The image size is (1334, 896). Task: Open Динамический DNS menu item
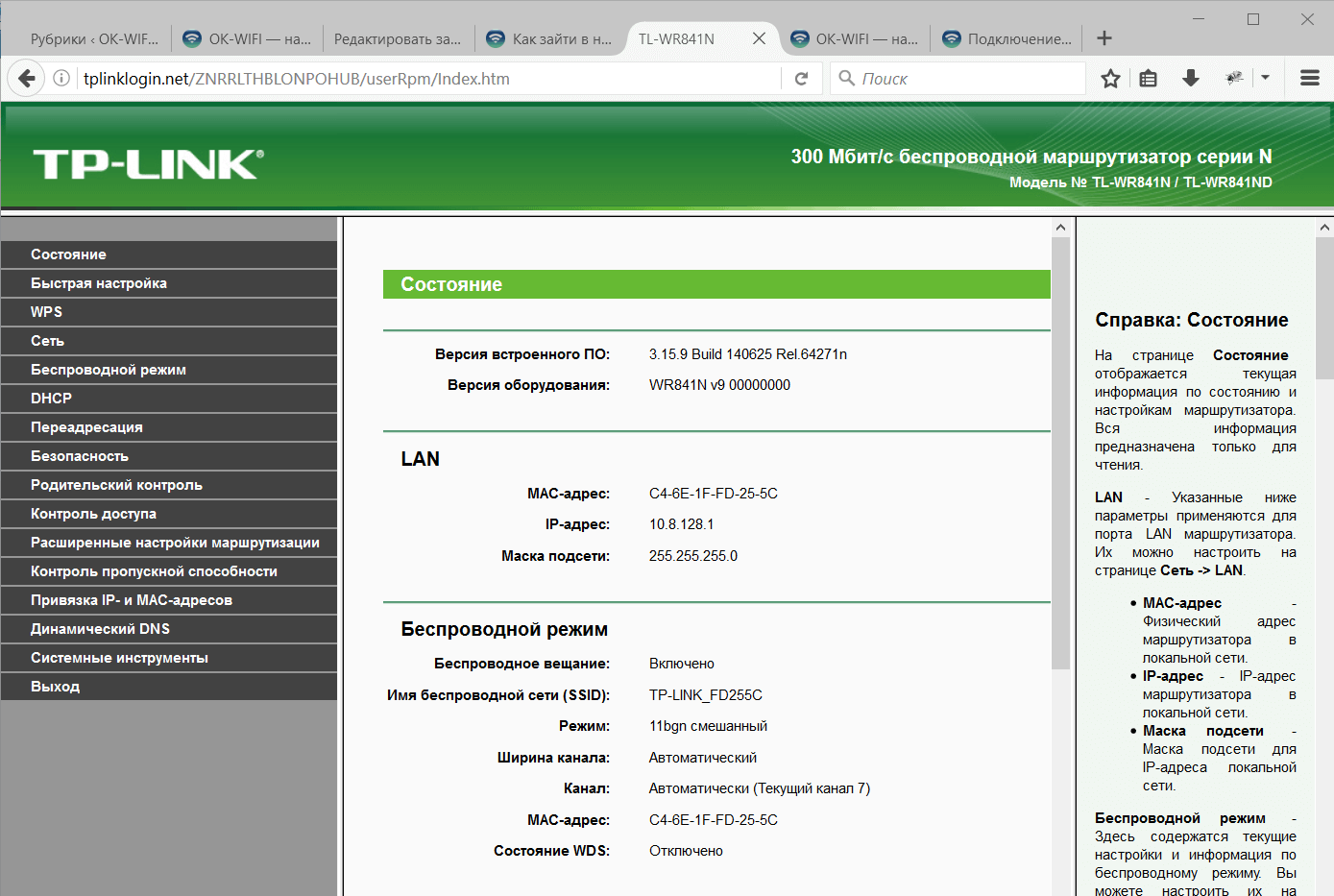(169, 629)
